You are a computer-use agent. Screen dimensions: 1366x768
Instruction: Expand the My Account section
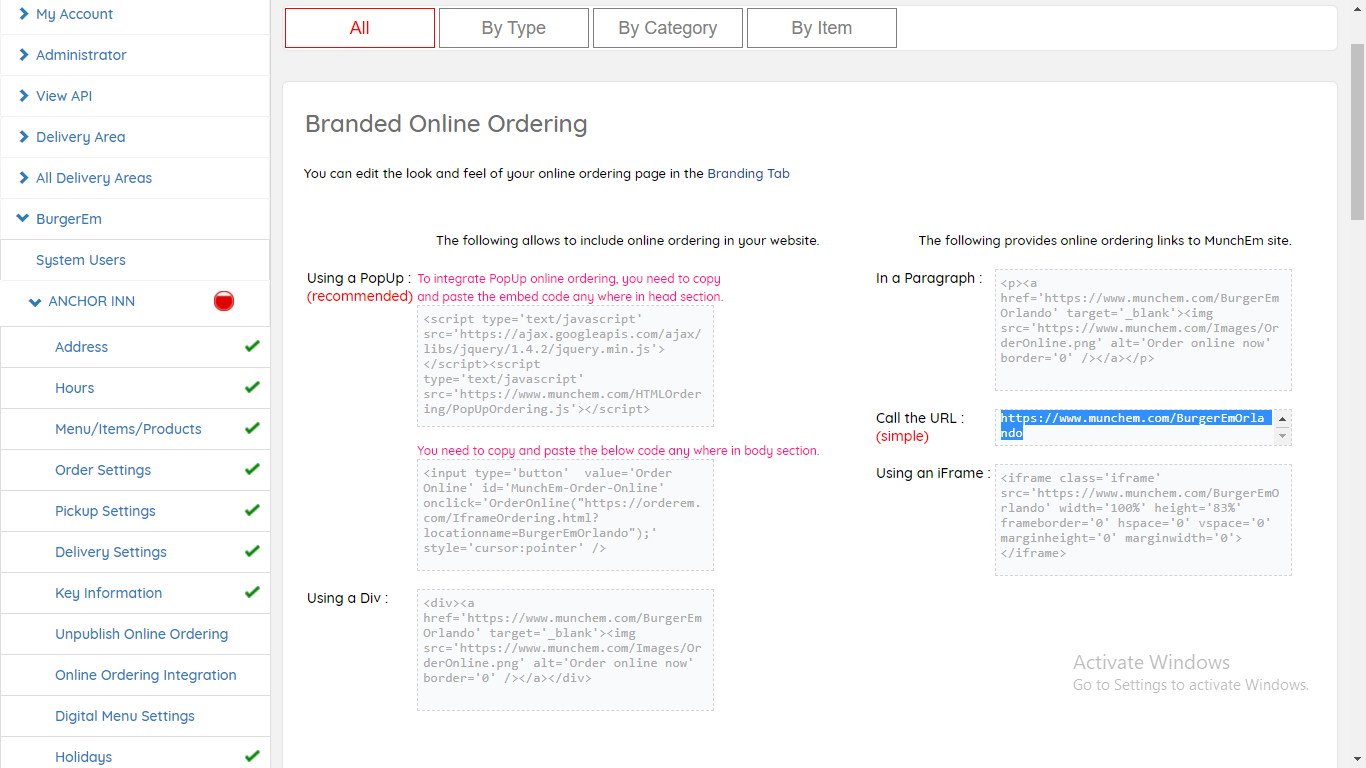click(24, 14)
